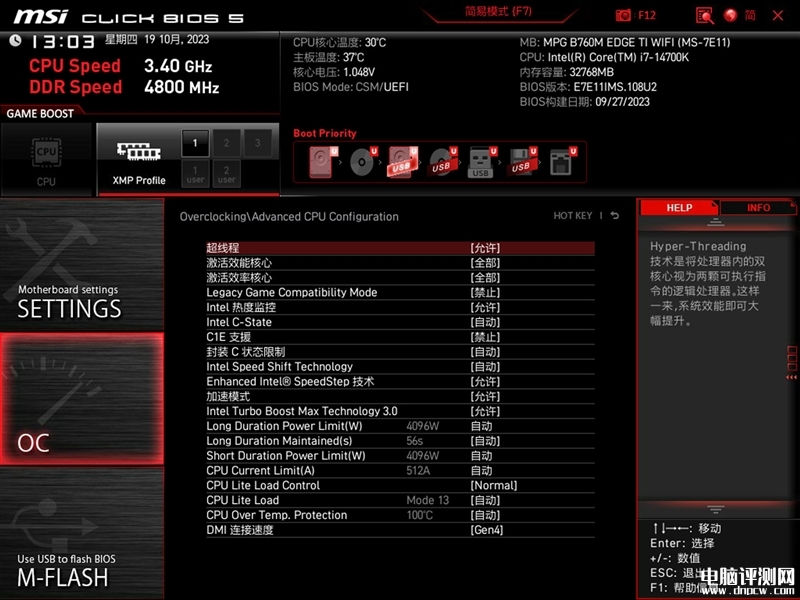Select XMP user profile 1
The image size is (800, 600).
[195, 174]
